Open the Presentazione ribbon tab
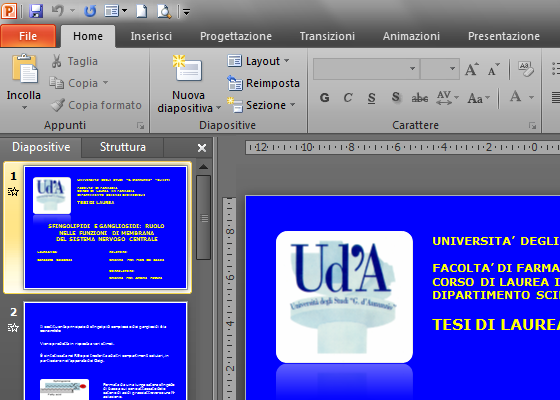The width and height of the screenshot is (560, 400). click(x=504, y=36)
